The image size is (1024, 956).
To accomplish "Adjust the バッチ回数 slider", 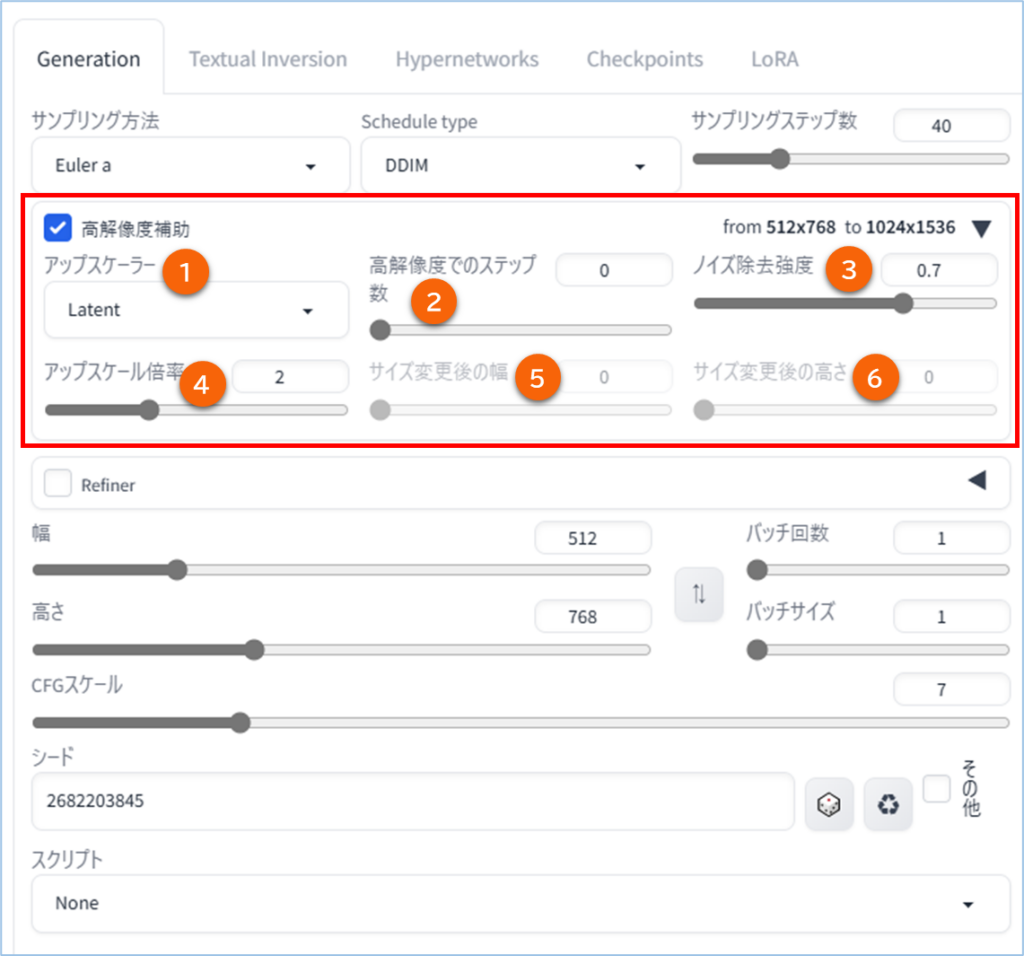I will coord(878,570).
